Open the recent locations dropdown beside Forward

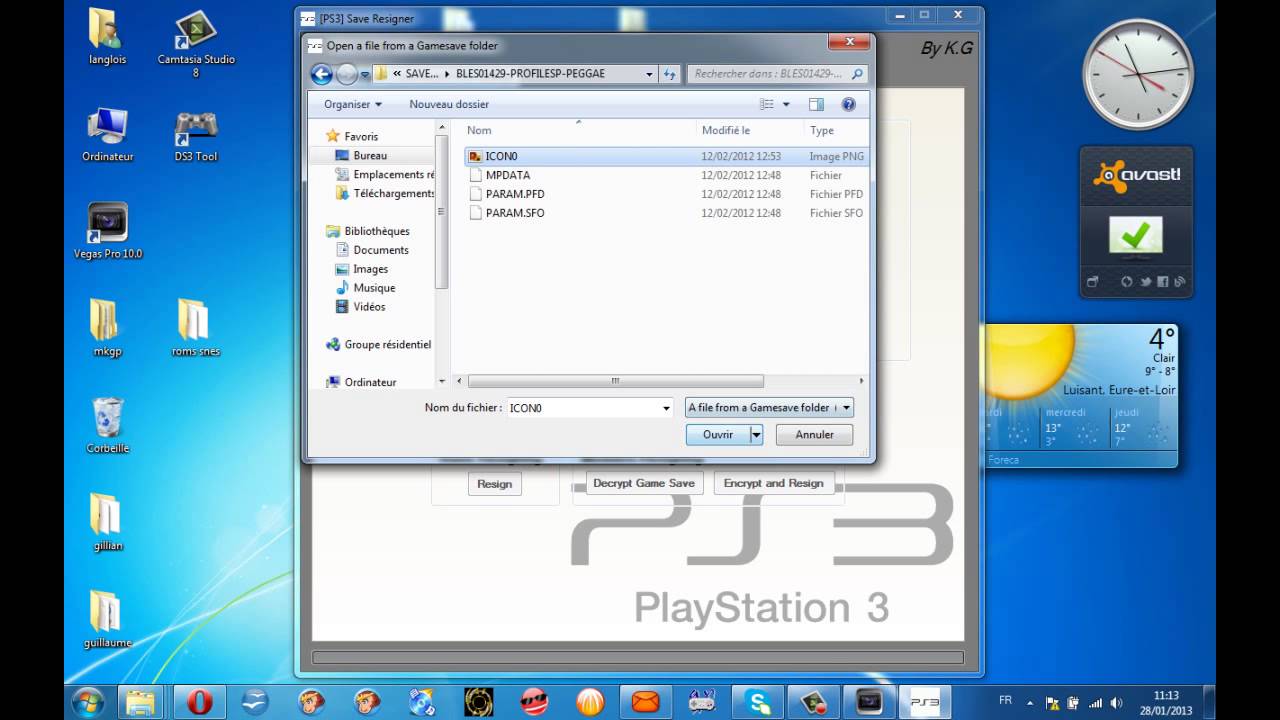pyautogui.click(x=365, y=74)
